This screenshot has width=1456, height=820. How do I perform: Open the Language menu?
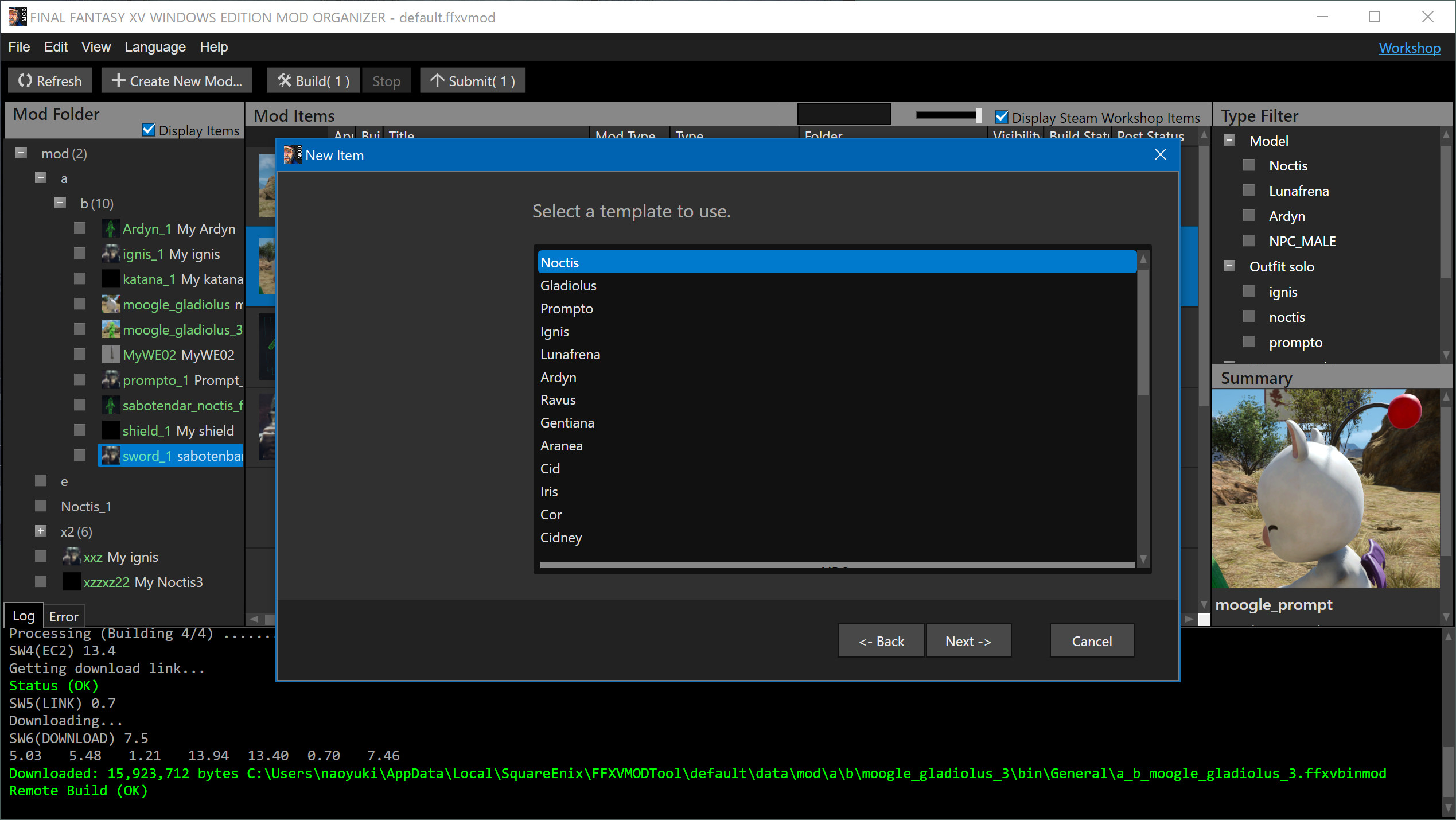point(154,47)
